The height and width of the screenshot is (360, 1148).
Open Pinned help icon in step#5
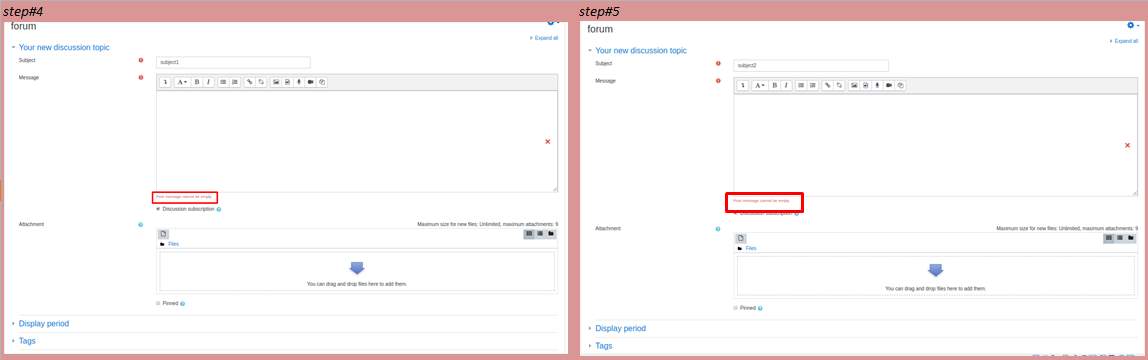click(x=760, y=308)
